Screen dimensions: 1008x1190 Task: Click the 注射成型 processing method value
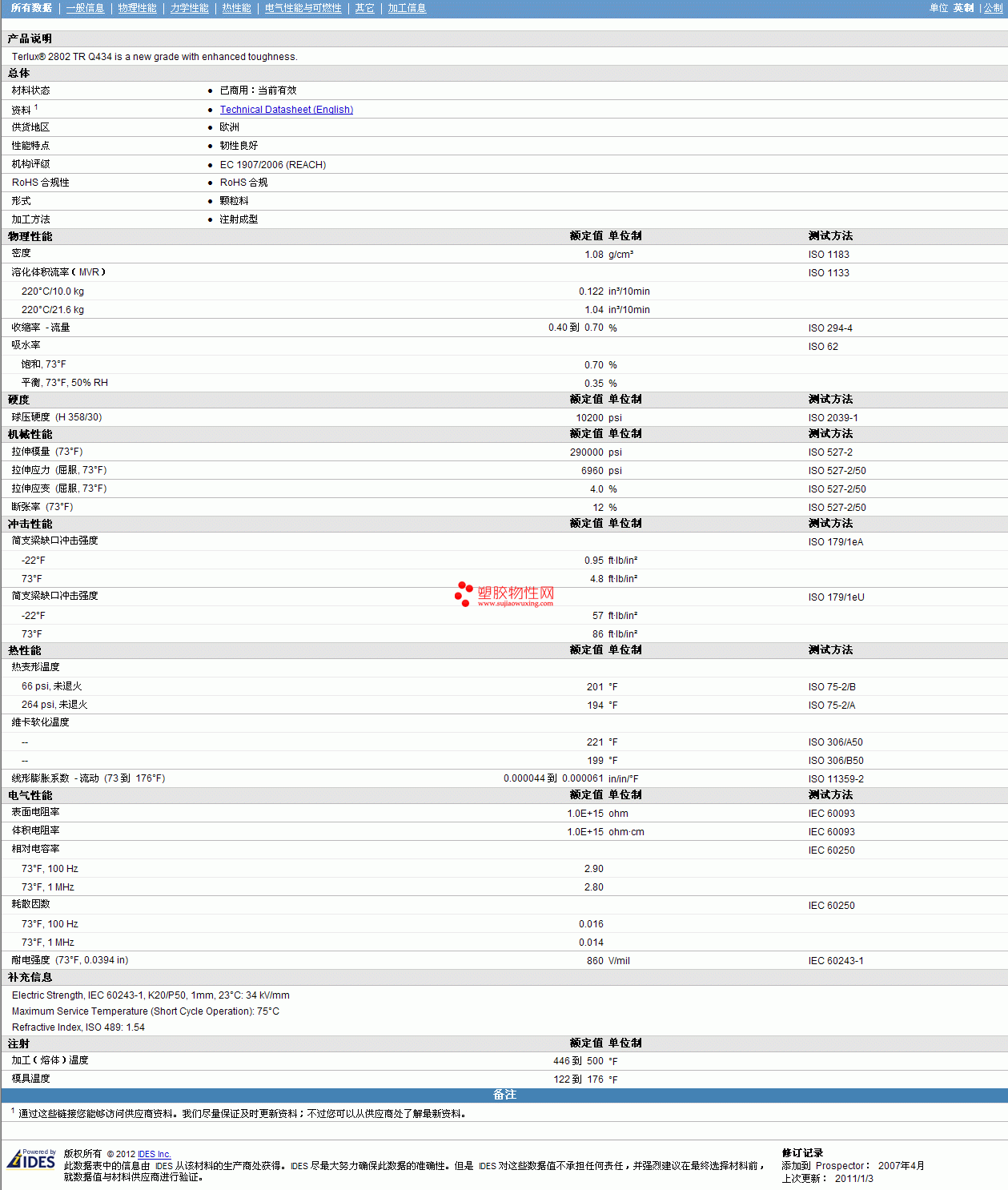[239, 219]
